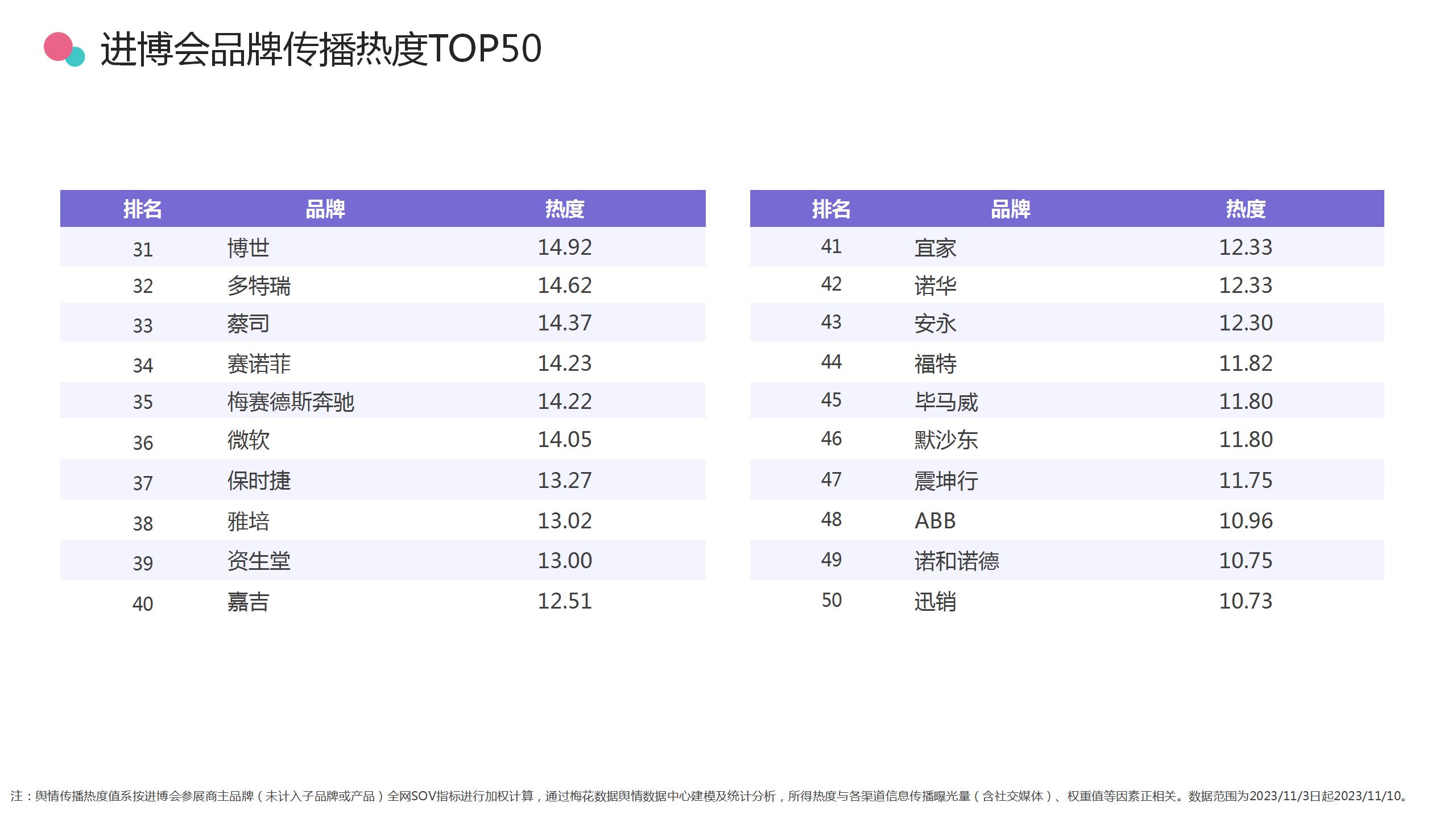Image resolution: width=1456 pixels, height=819 pixels.
Task: Click heat value 12.51
Action: click(565, 601)
